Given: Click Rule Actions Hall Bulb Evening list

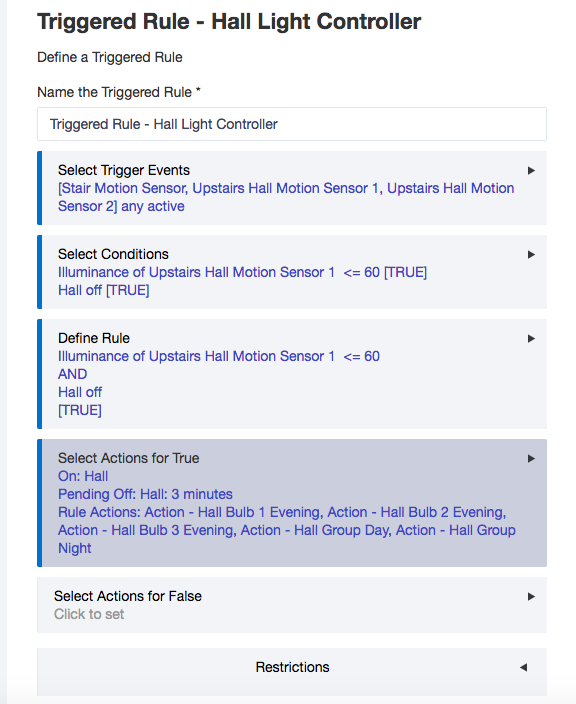Looking at the screenshot, I should [287, 530].
